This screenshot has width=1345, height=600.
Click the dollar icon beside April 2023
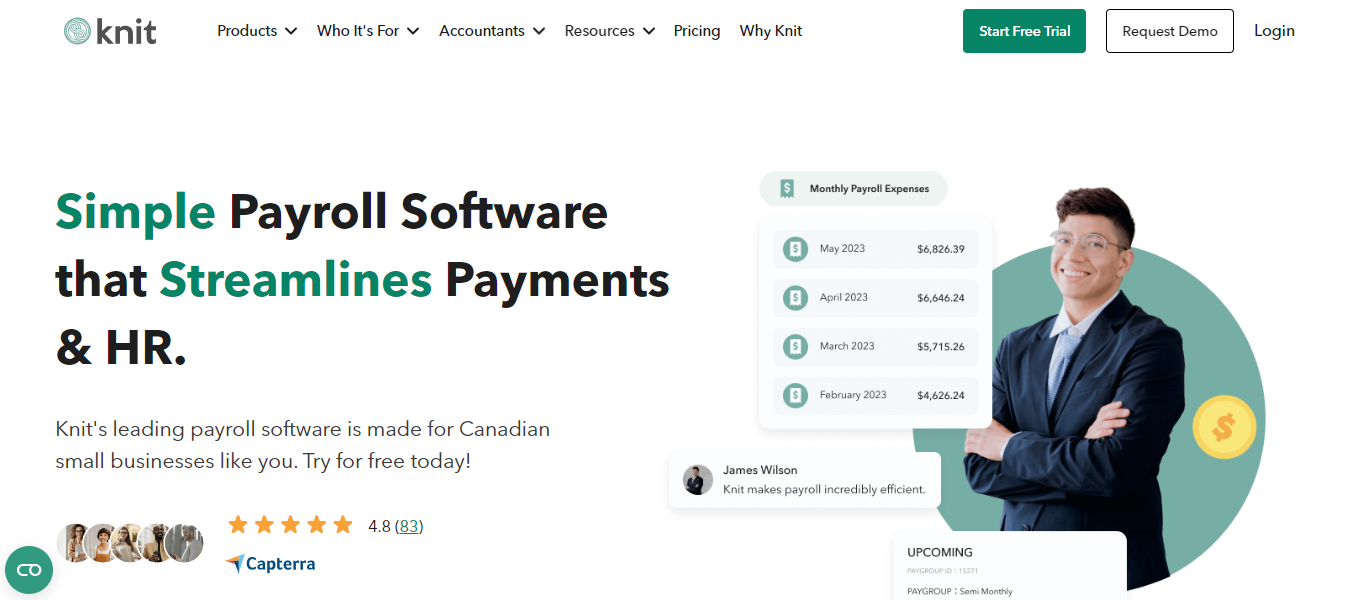(796, 298)
